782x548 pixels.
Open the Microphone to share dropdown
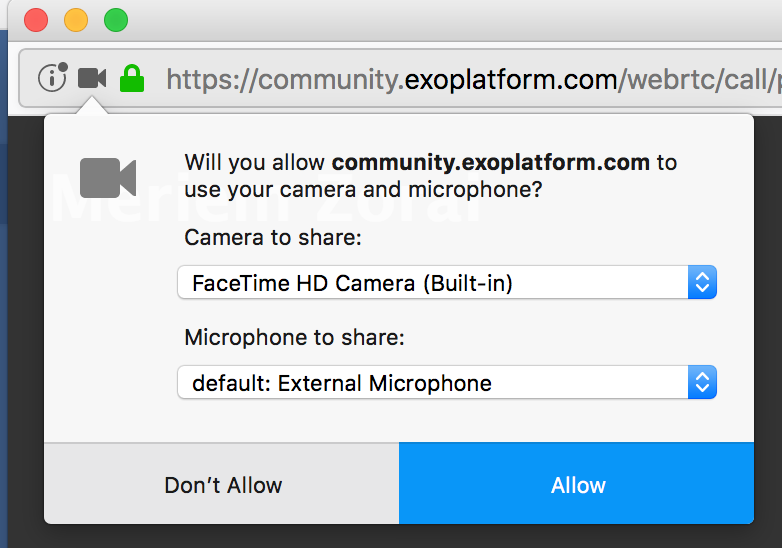click(447, 382)
